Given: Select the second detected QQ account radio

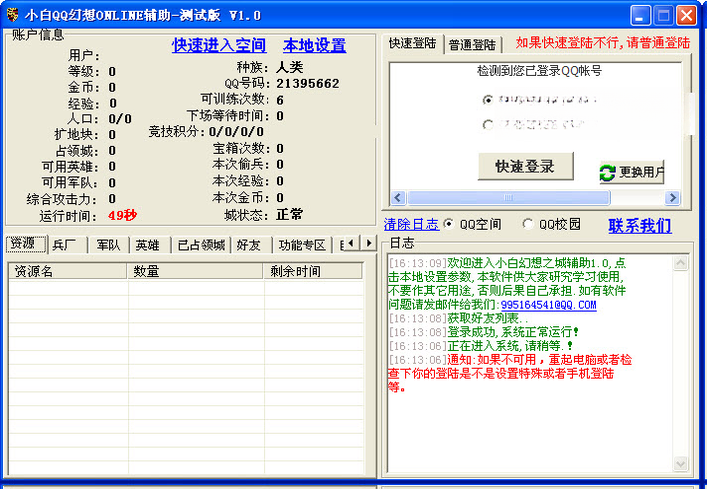Looking at the screenshot, I should pyautogui.click(x=487, y=124).
